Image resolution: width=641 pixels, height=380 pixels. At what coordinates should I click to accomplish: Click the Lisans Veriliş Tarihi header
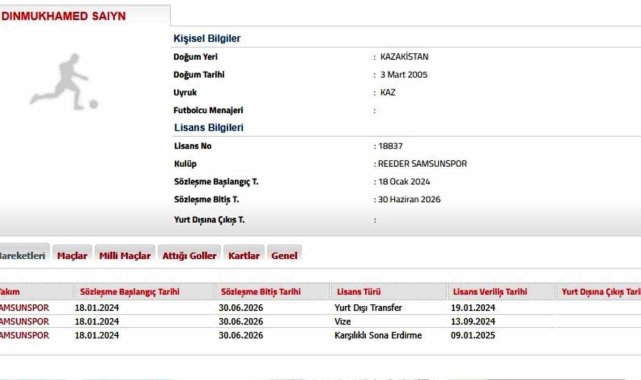490,292
